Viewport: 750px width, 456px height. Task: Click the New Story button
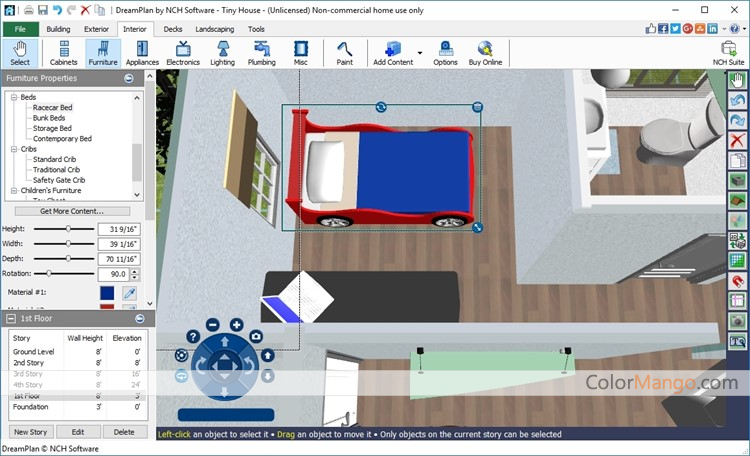click(31, 432)
